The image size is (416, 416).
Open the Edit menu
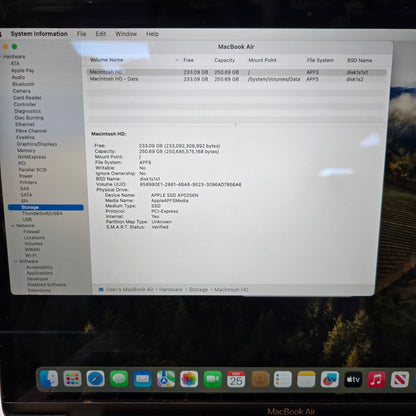tap(101, 34)
